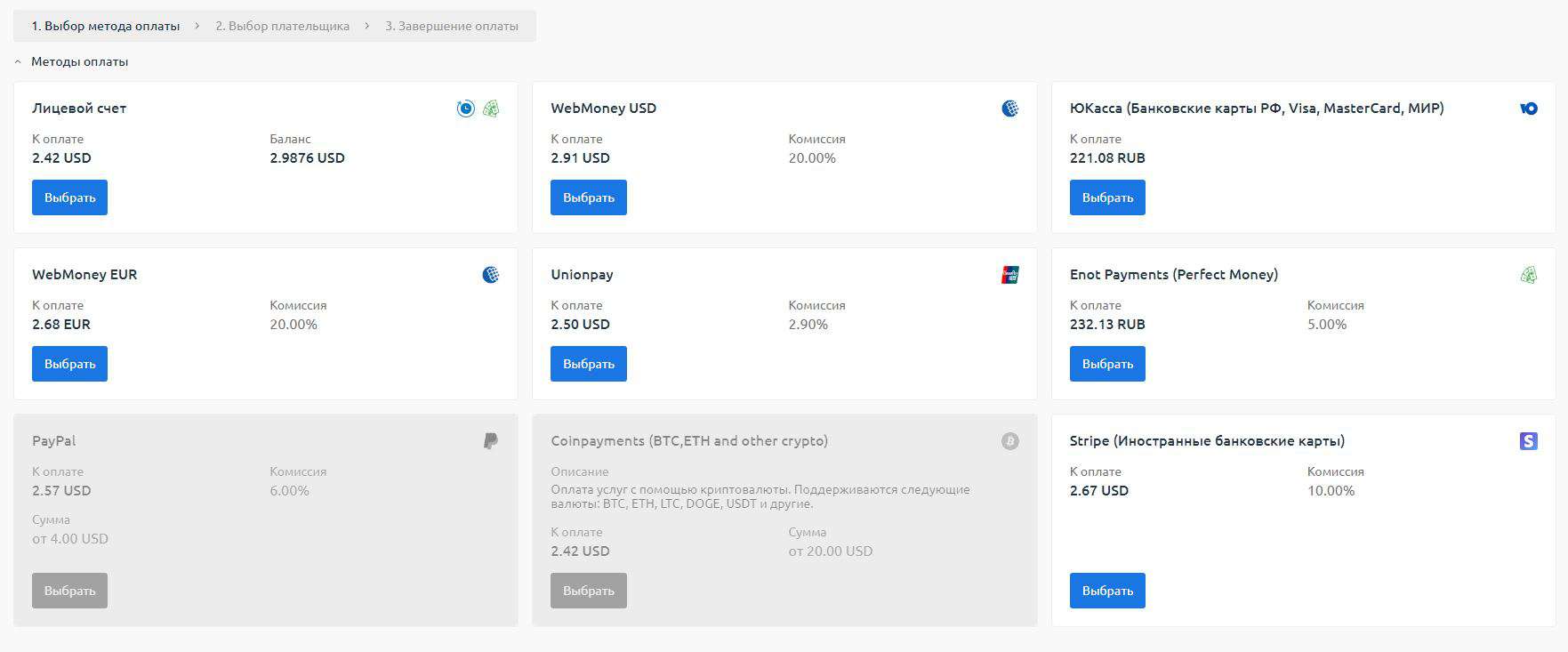Screen dimensions: 1568x652
Task: Click the WebMoney globe icon on WebMoney USD card
Action: [1009, 109]
